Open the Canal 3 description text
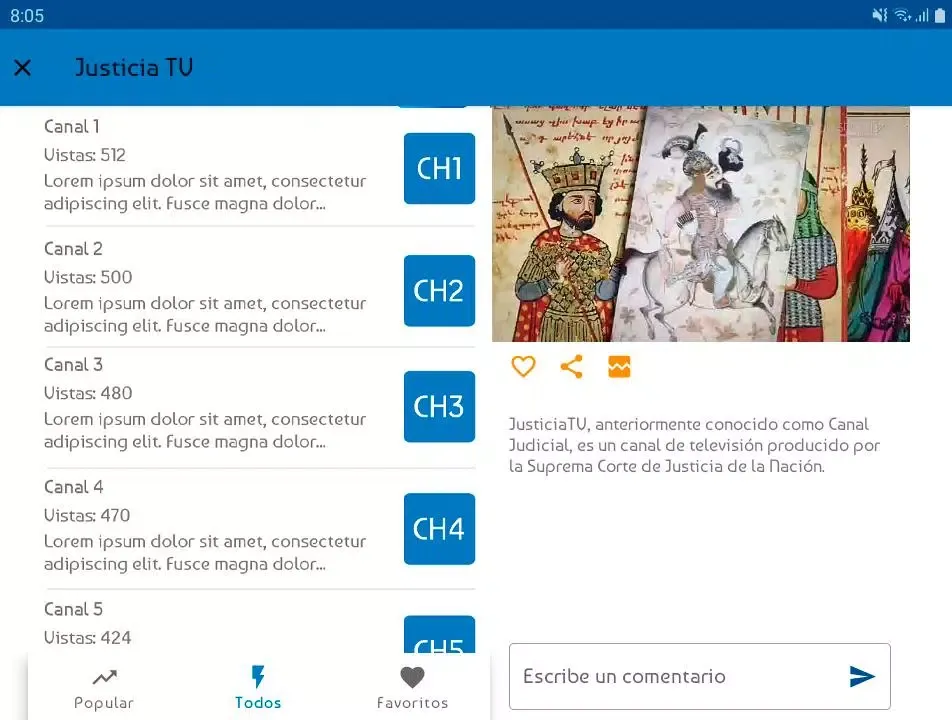The height and width of the screenshot is (720, 952). coord(205,430)
